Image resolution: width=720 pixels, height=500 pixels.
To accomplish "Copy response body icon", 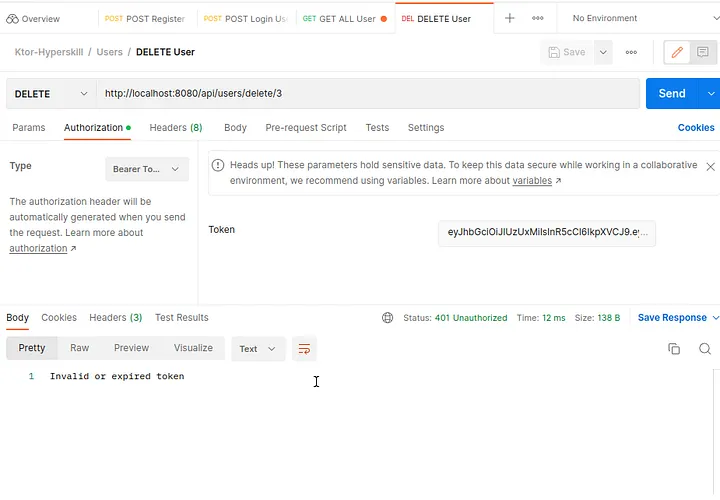I will coord(674,349).
